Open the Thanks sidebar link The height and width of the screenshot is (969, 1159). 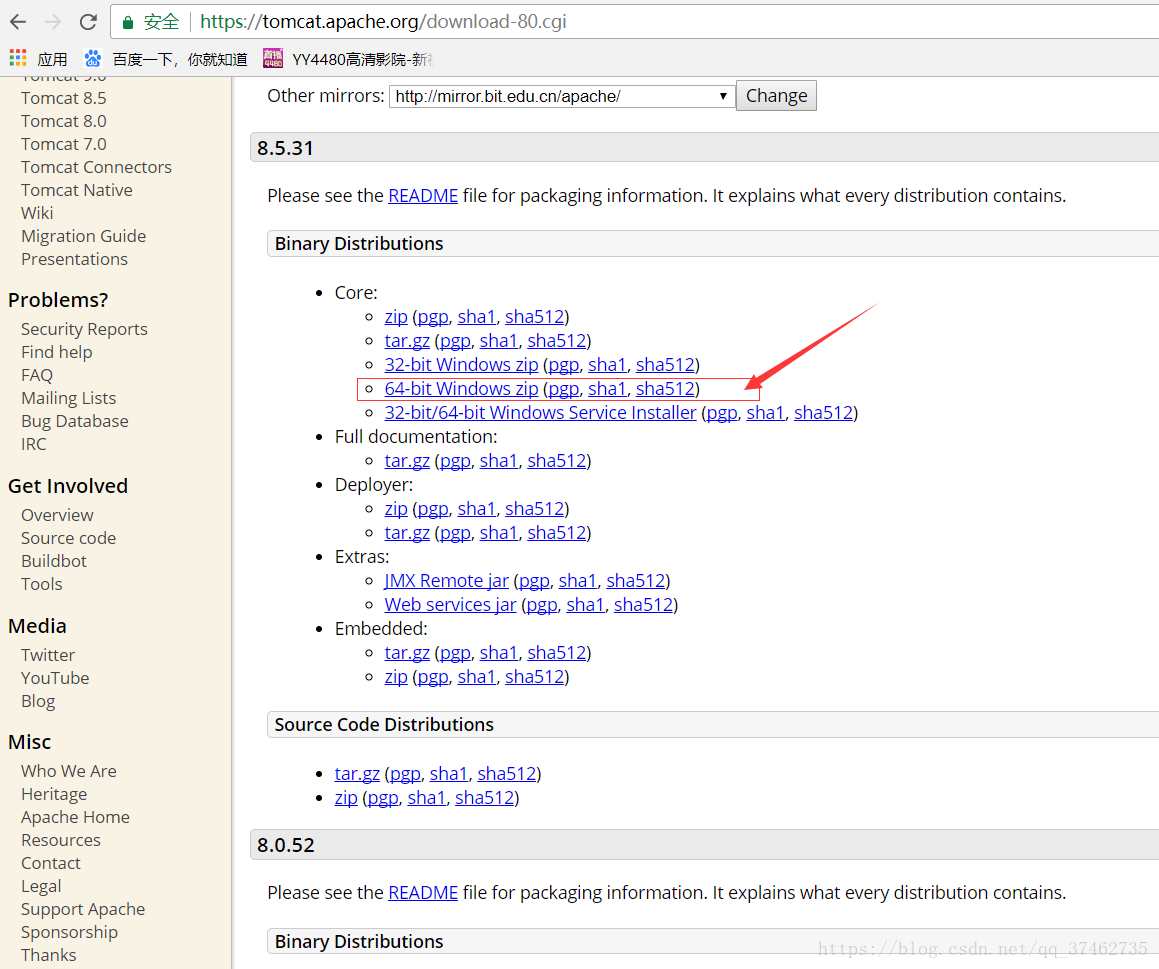49,954
